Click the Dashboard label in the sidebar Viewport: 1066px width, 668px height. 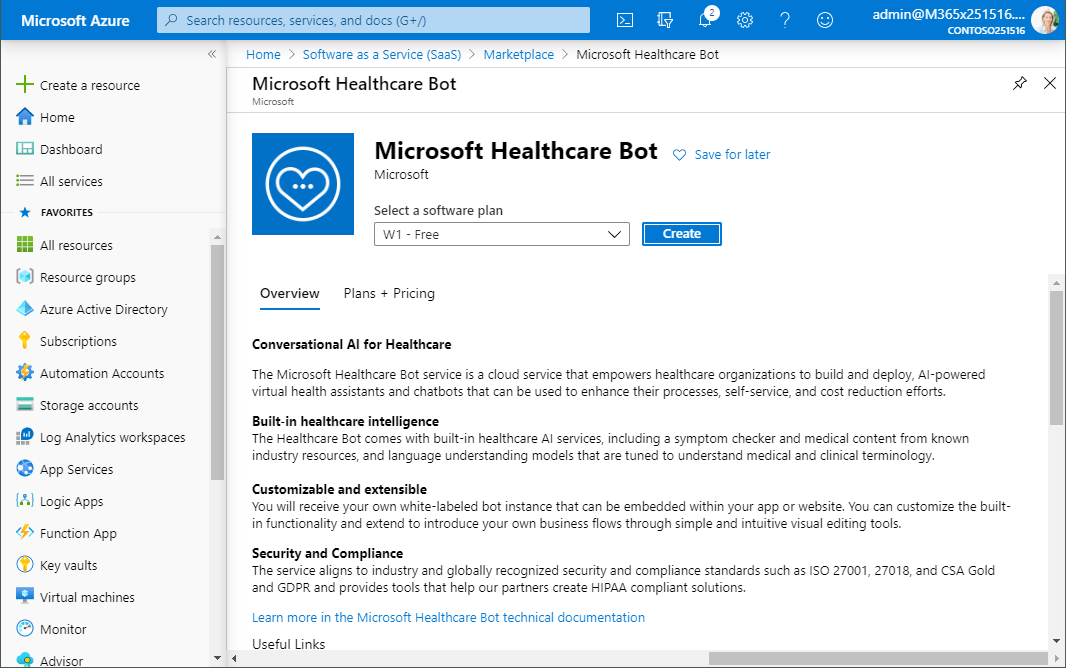coord(71,149)
